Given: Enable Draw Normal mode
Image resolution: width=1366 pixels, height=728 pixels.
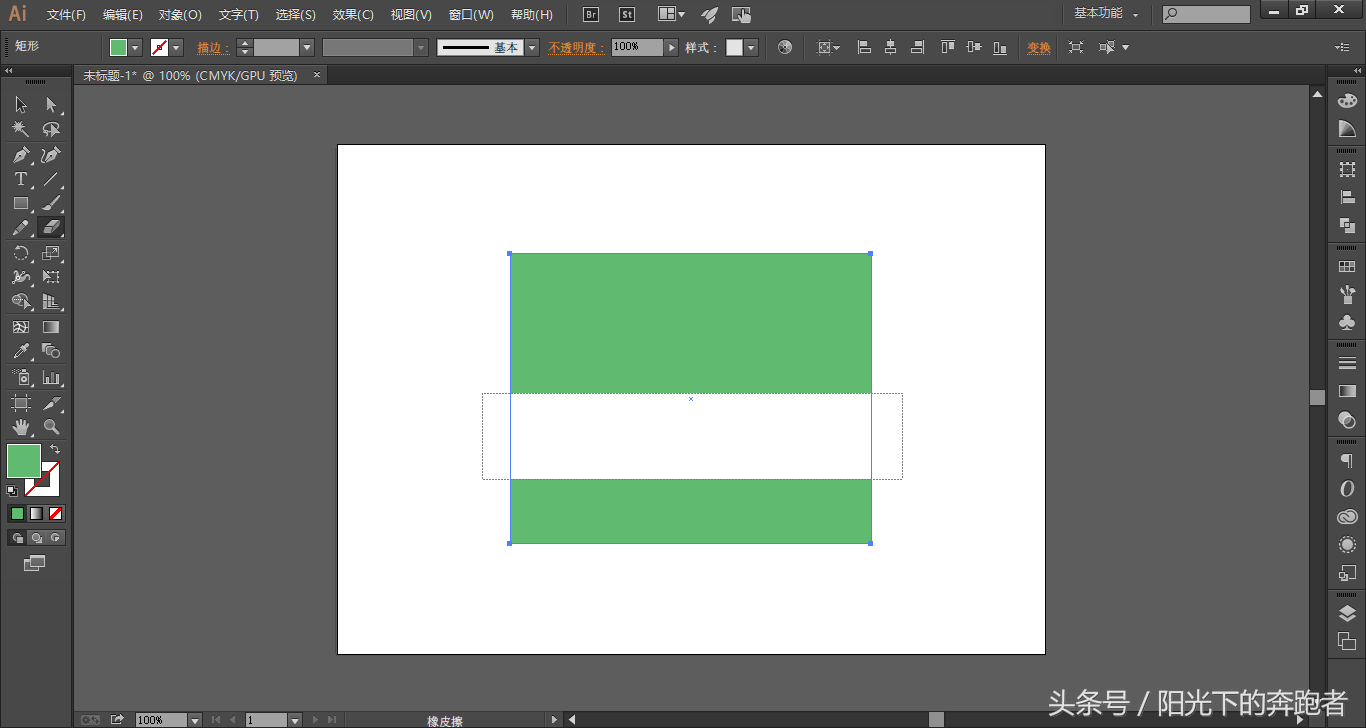Looking at the screenshot, I should pyautogui.click(x=17, y=538).
